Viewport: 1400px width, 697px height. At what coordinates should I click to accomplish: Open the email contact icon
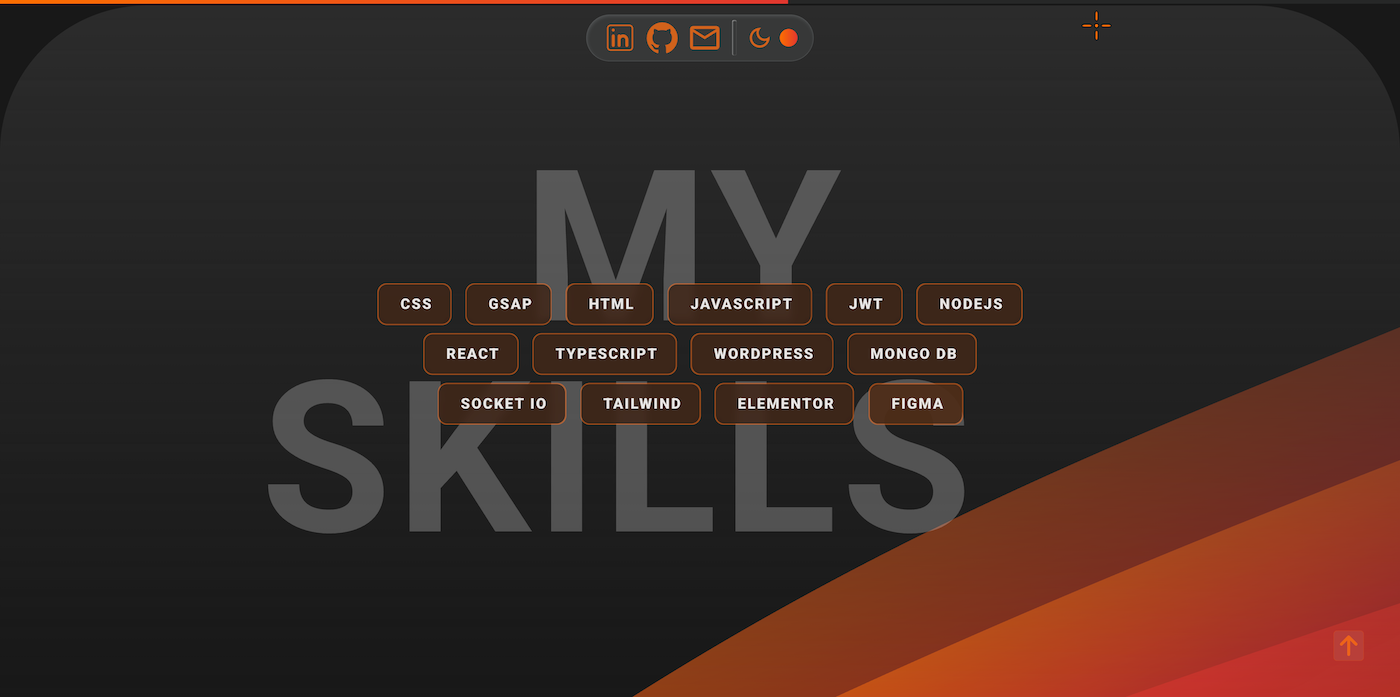[x=704, y=37]
